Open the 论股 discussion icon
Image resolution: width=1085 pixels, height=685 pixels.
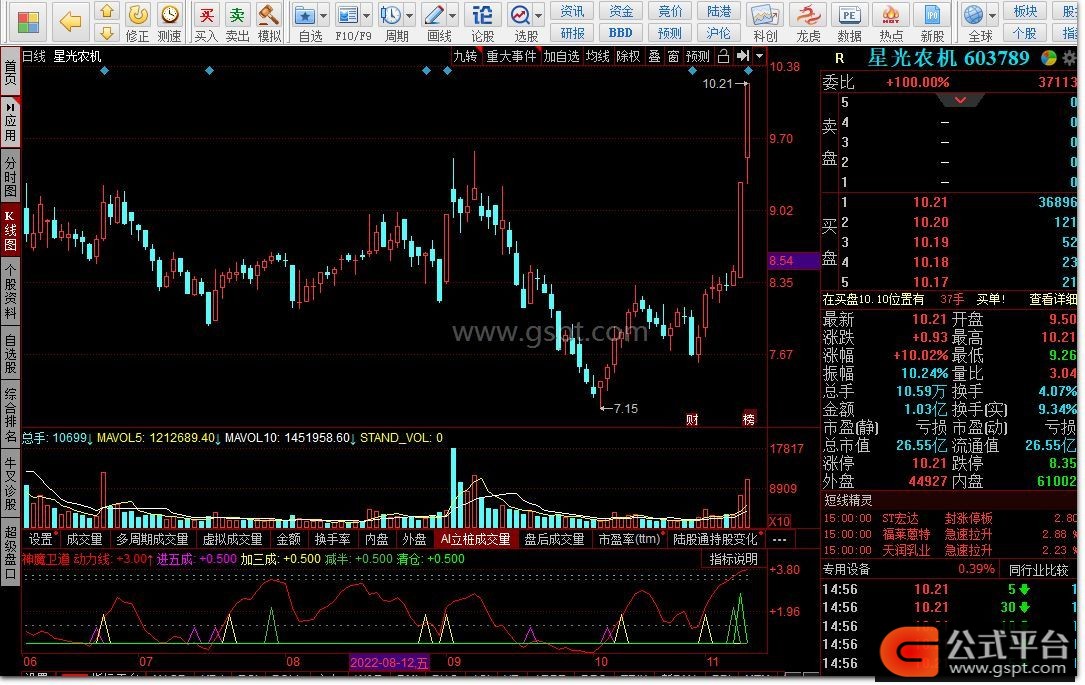click(482, 15)
